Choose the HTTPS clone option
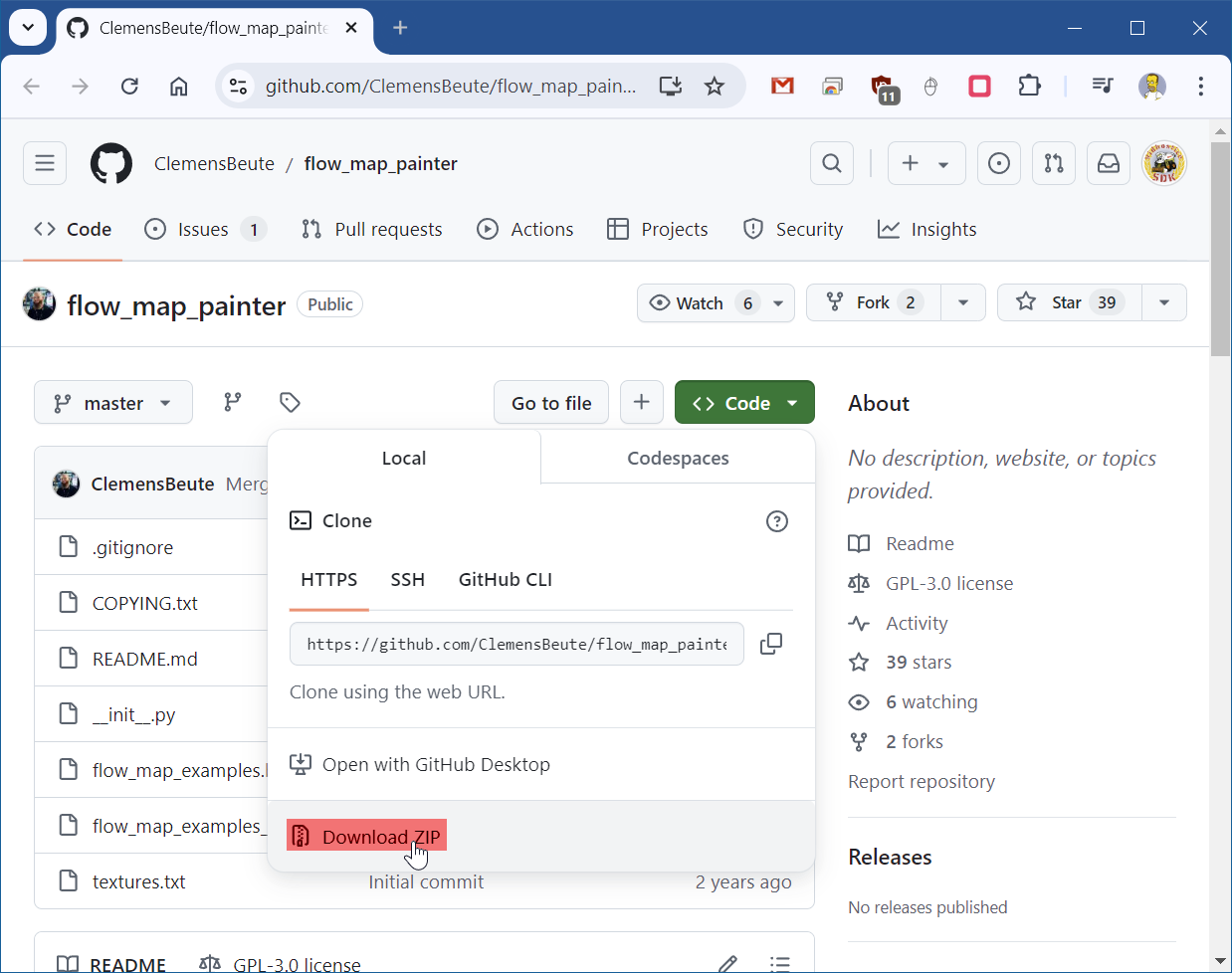1232x973 pixels. coord(329,579)
